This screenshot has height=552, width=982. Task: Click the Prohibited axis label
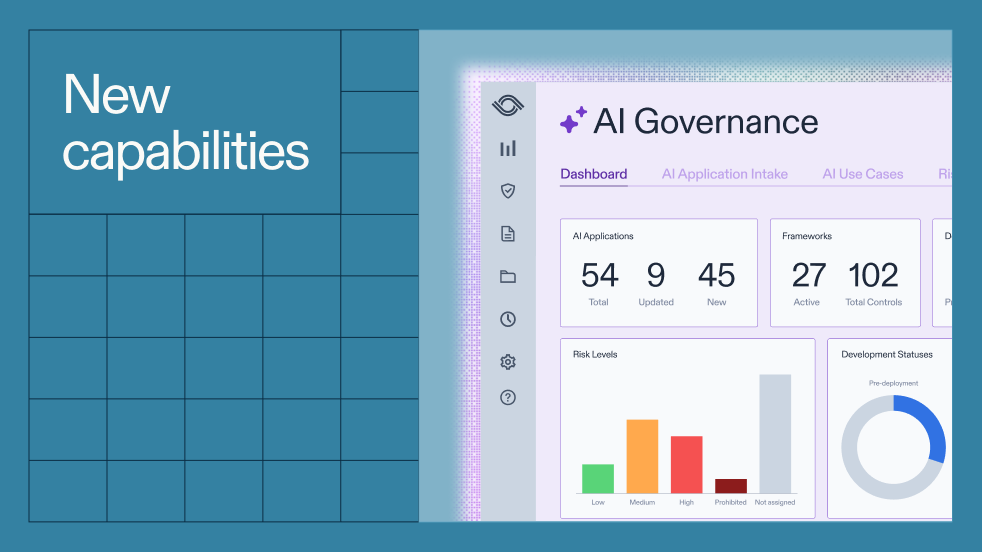click(x=730, y=503)
